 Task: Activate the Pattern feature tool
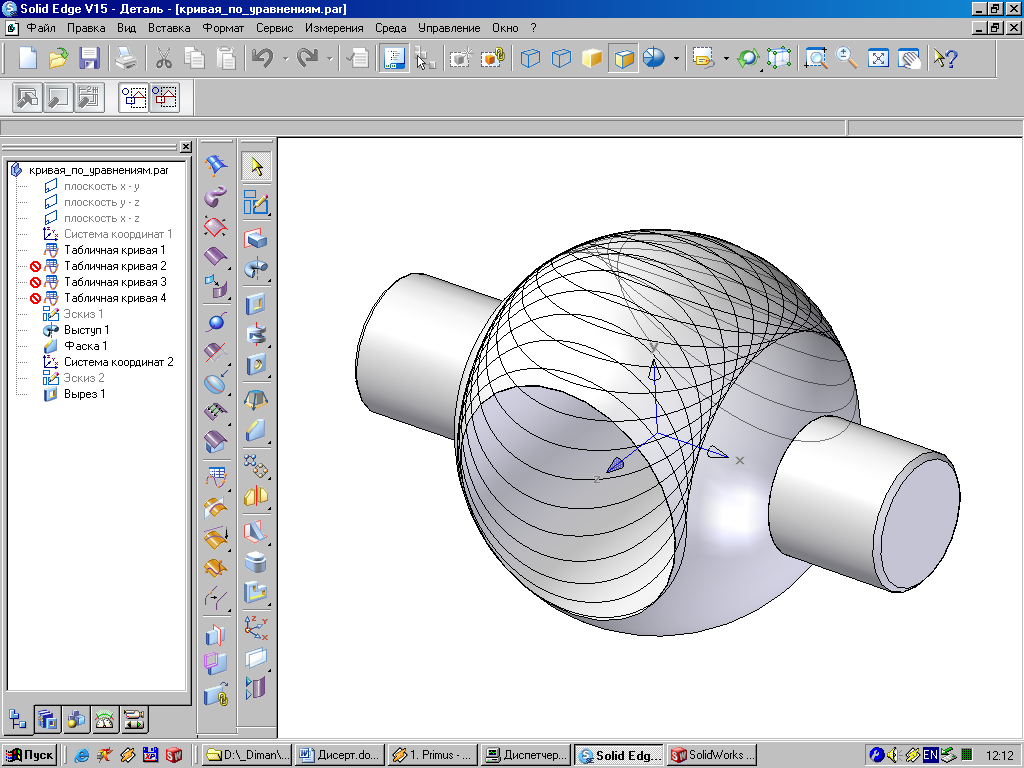tap(256, 466)
